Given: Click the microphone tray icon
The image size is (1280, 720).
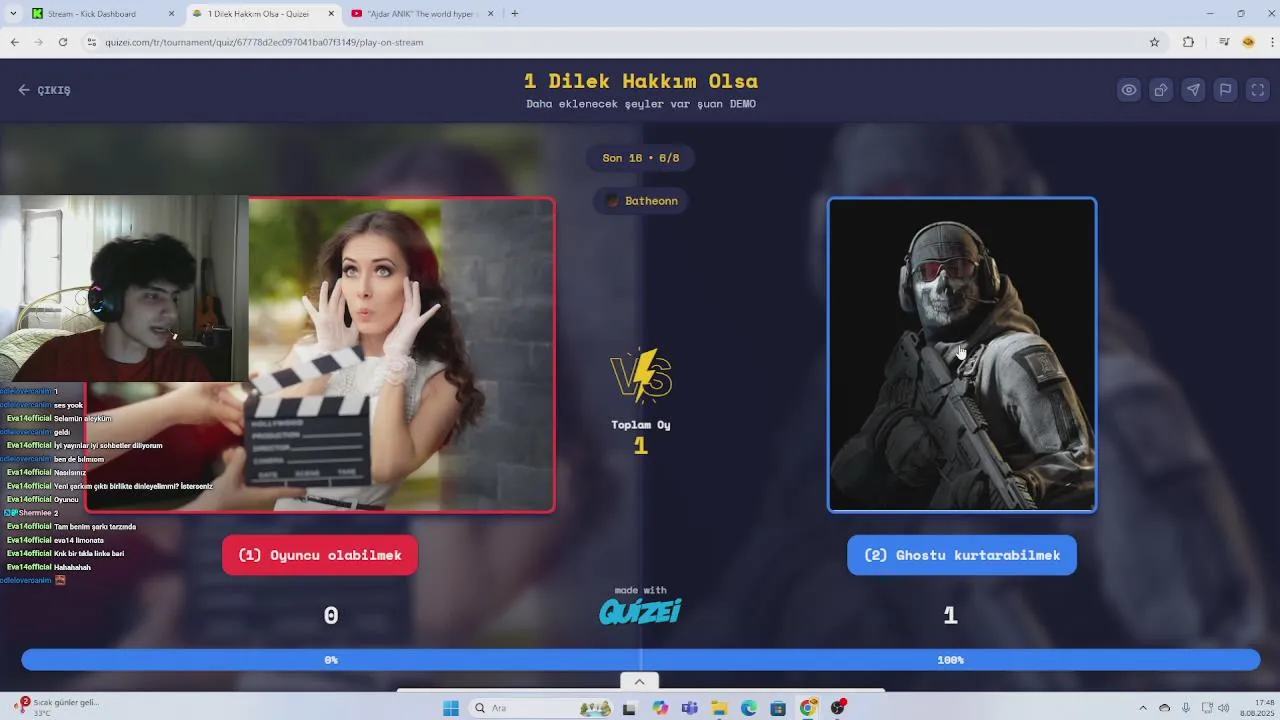Looking at the screenshot, I should tap(1186, 708).
